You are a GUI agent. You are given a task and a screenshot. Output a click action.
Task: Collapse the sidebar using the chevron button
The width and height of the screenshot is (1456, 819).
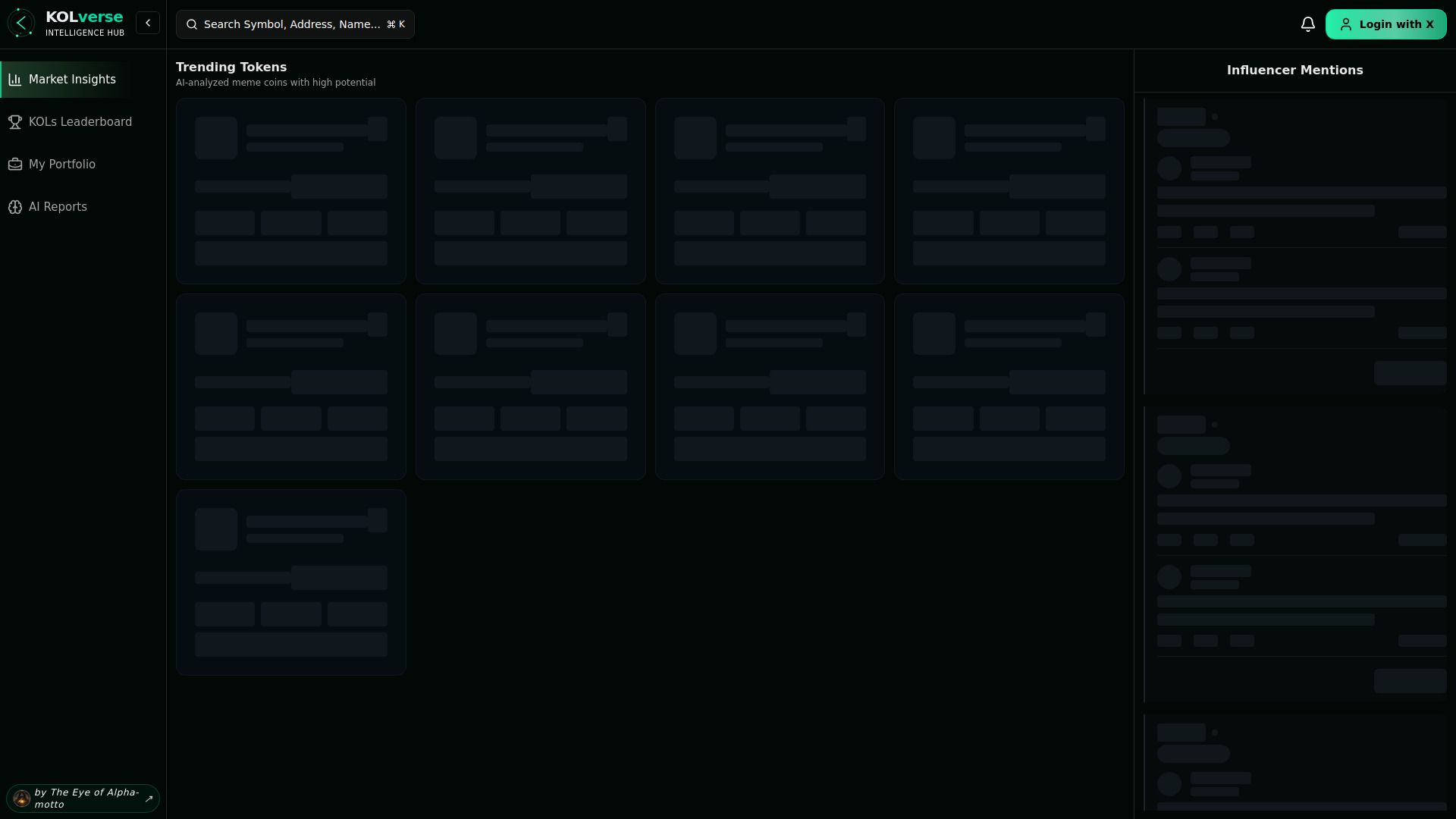pos(148,23)
